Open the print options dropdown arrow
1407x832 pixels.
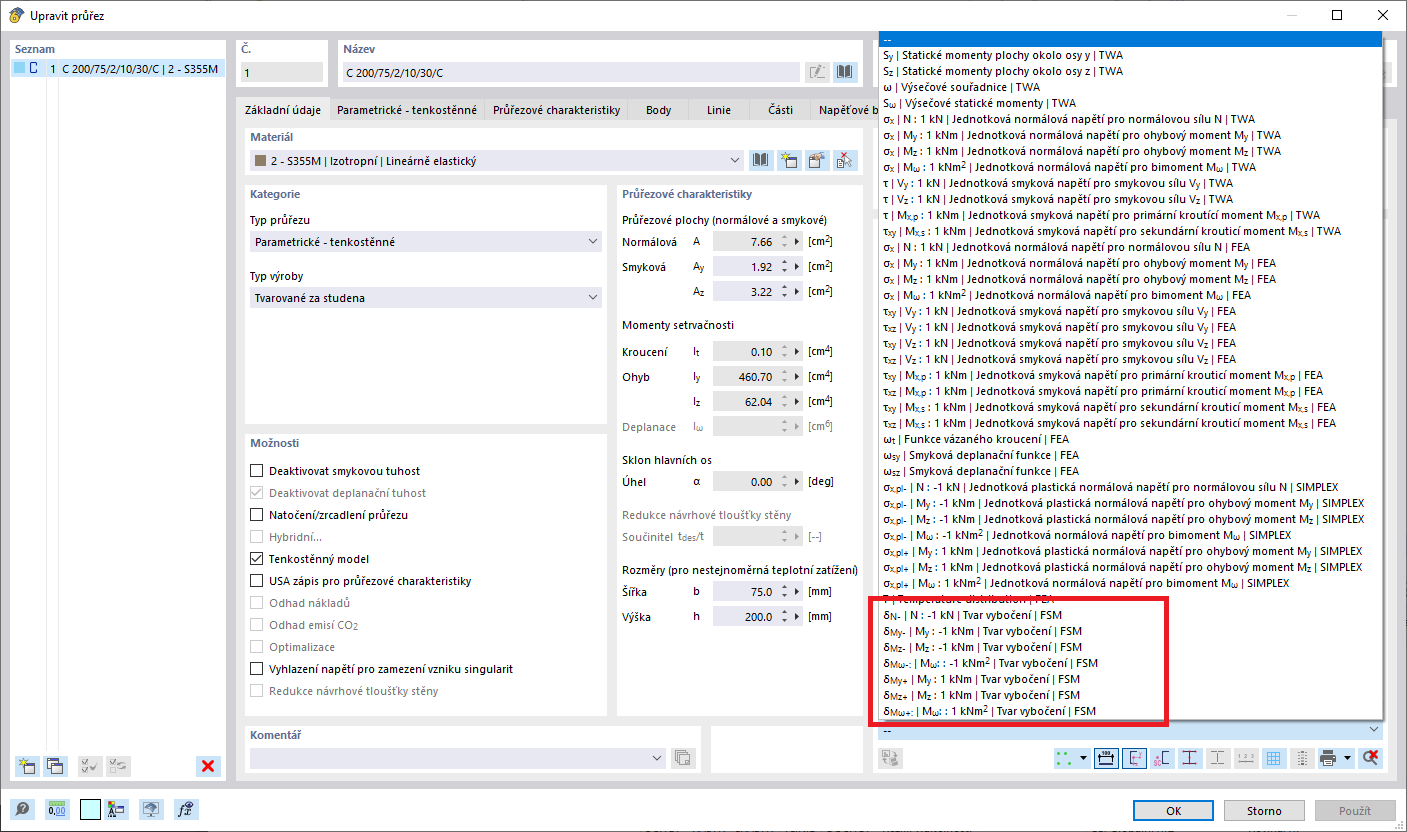point(1347,758)
